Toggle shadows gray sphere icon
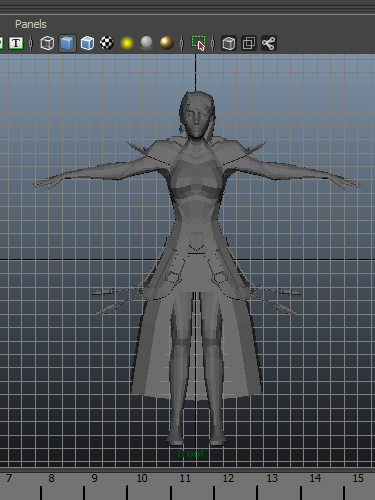 click(147, 43)
